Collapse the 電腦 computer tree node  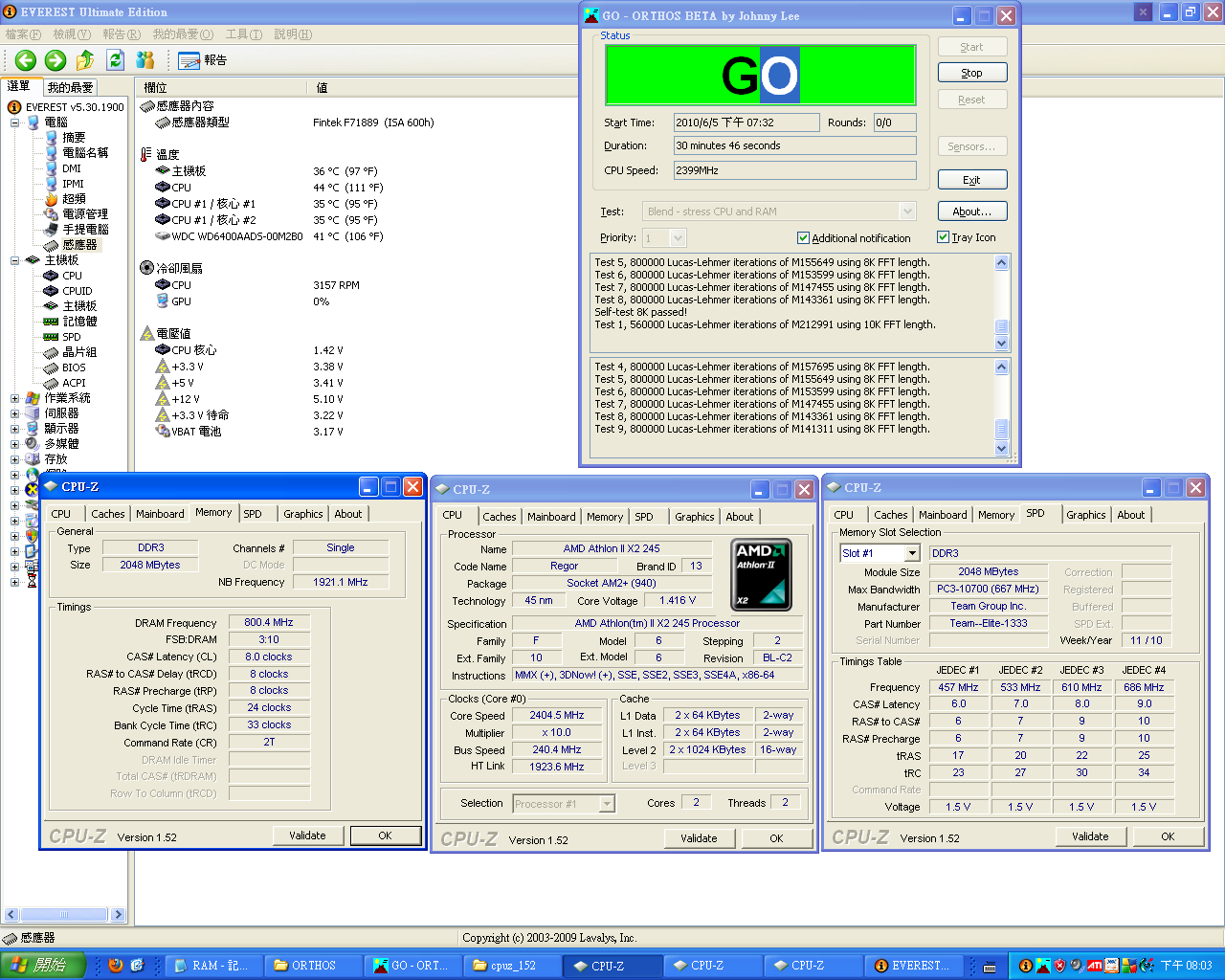14,122
